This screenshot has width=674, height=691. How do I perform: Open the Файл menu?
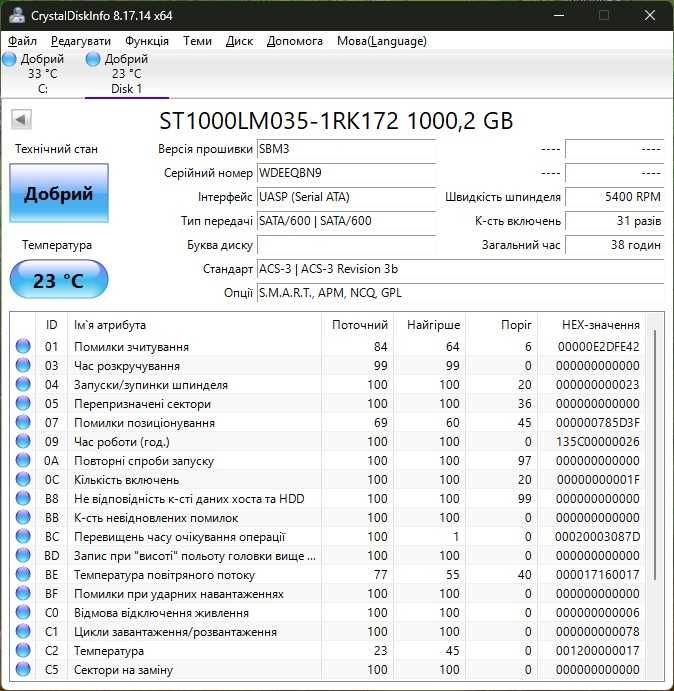[x=22, y=41]
